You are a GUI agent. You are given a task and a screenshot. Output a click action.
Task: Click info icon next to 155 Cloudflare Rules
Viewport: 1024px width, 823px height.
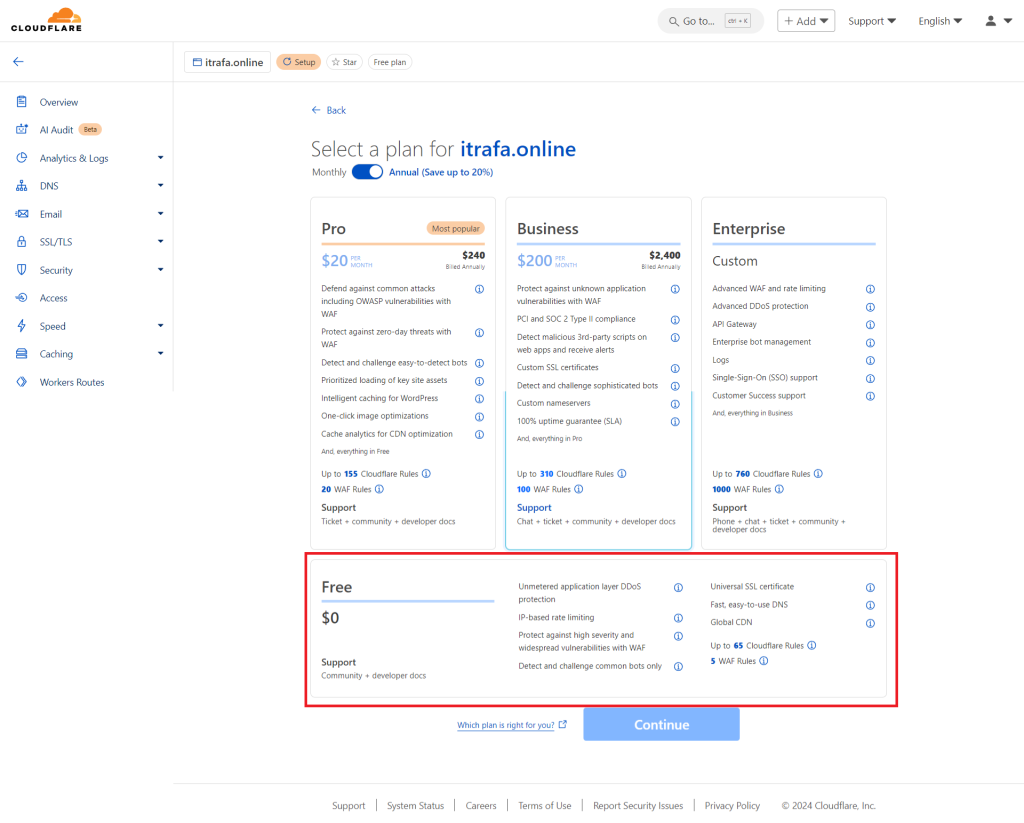tap(426, 474)
